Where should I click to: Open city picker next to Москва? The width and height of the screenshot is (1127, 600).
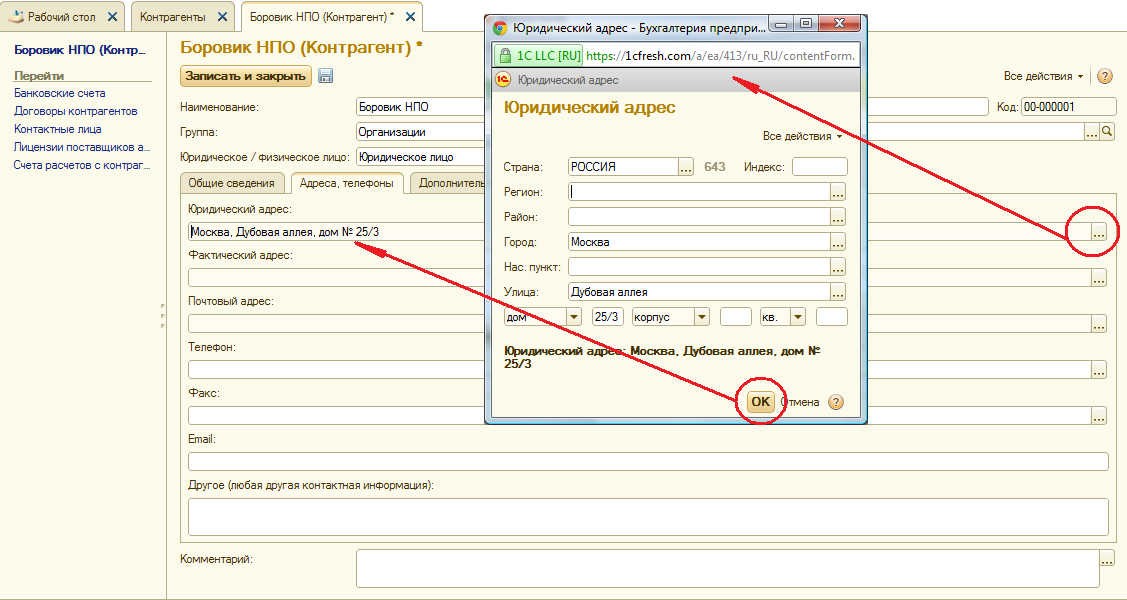pyautogui.click(x=838, y=242)
